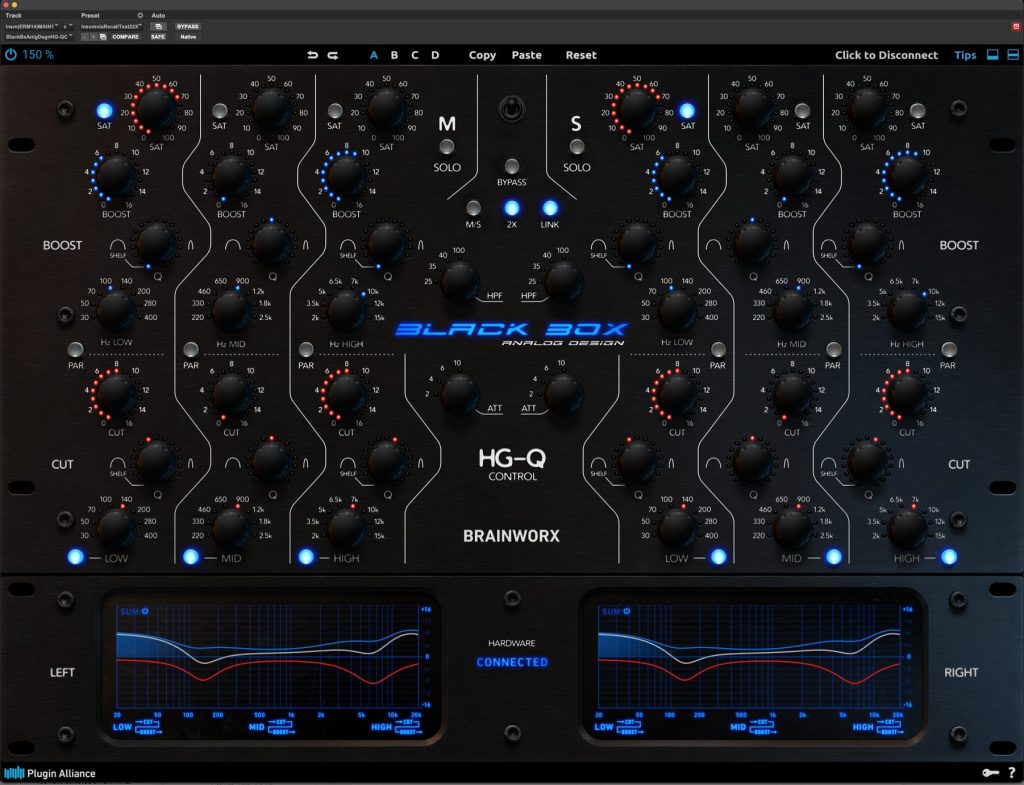Open the question mark help icon
The height and width of the screenshot is (785, 1024).
pyautogui.click(x=1010, y=772)
